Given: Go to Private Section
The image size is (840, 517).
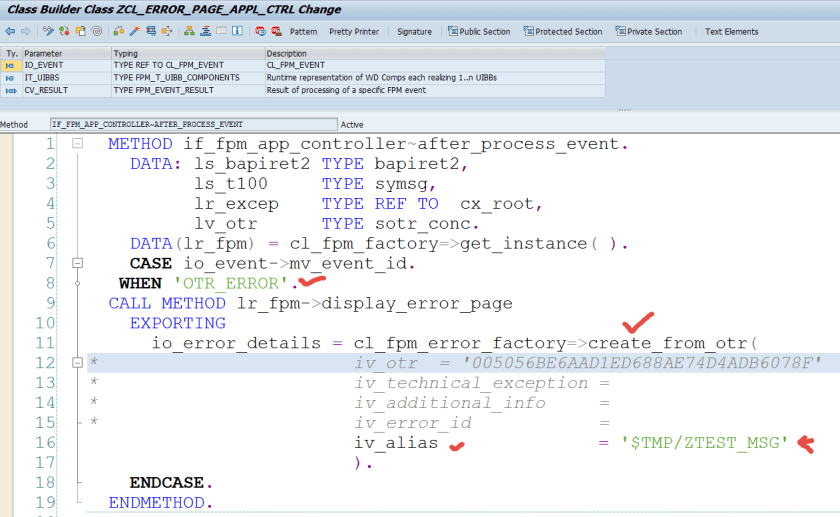Looking at the screenshot, I should click(648, 31).
